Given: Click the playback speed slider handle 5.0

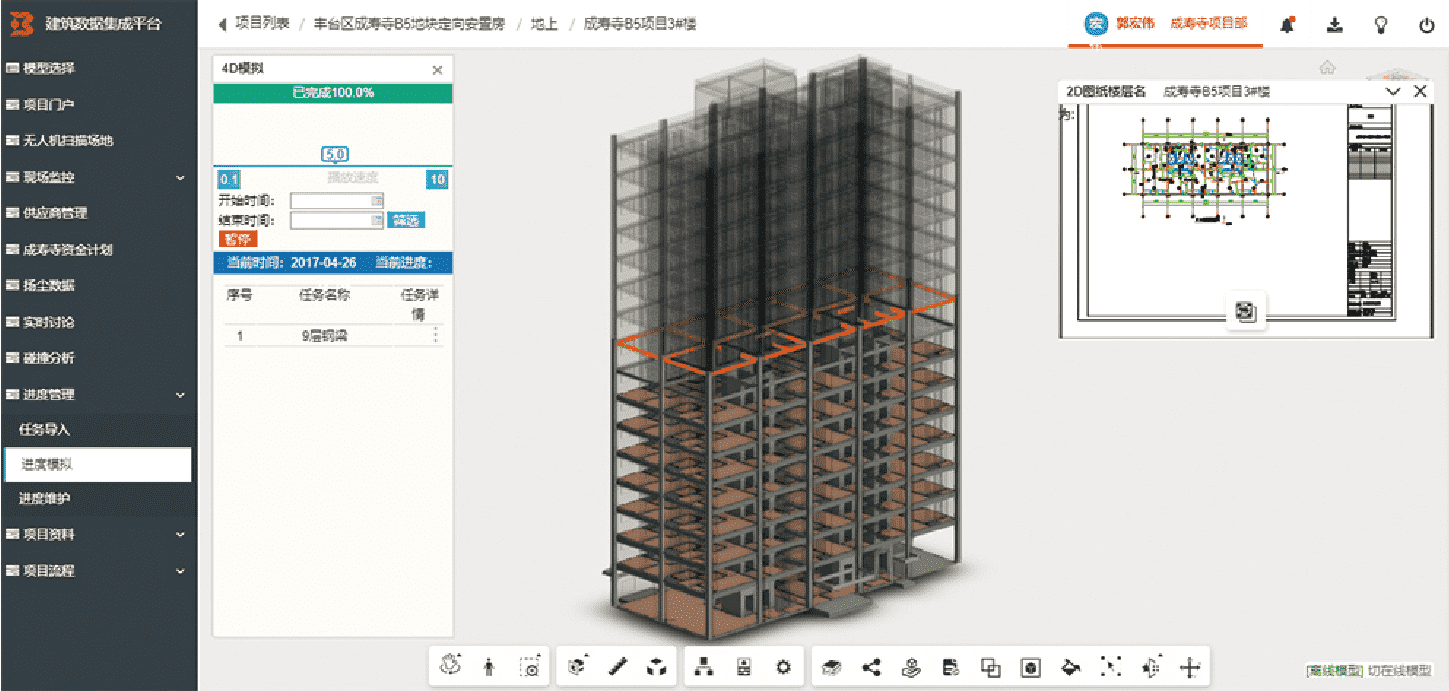Looking at the screenshot, I should [x=334, y=155].
